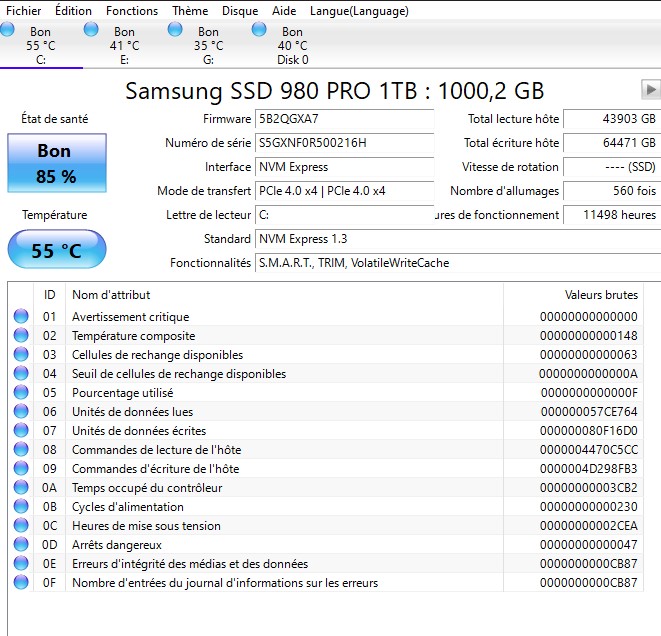Go to next disk with arrow button
The height and width of the screenshot is (636, 661).
tap(651, 89)
